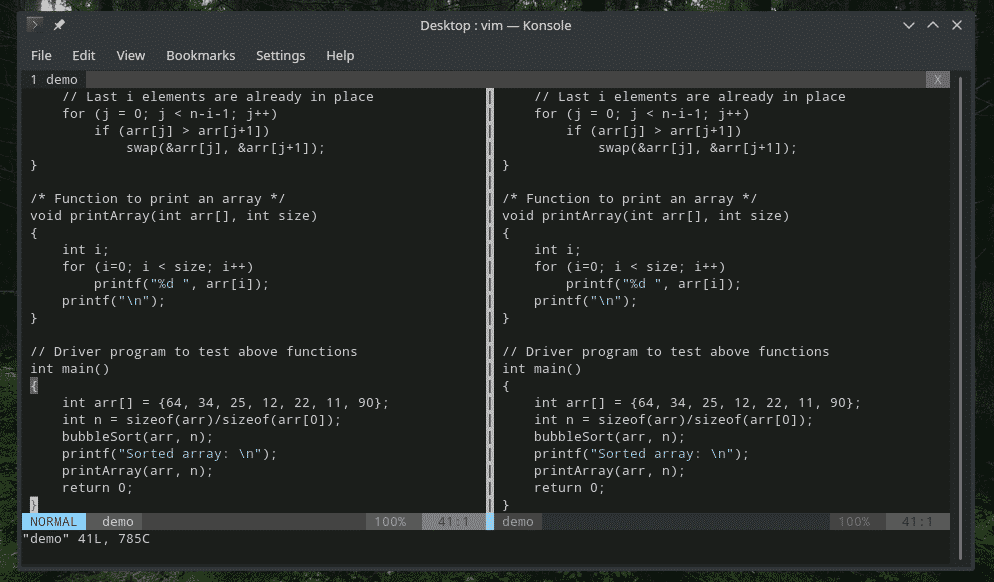Viewport: 994px width, 582px height.
Task: Open the View menu
Action: click(131, 56)
